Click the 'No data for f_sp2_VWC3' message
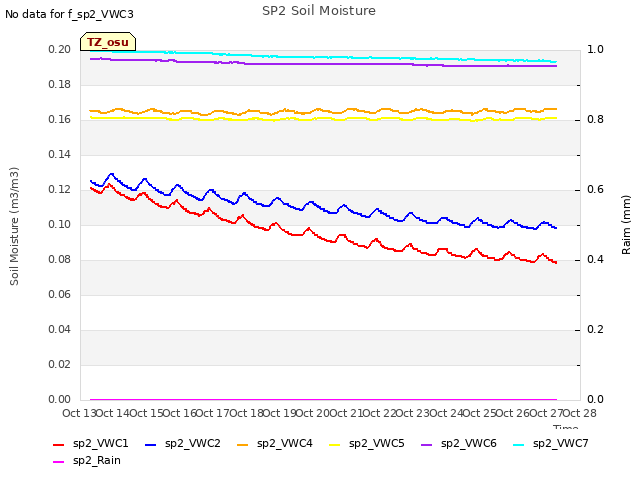This screenshot has height=480, width=640. 69,14
